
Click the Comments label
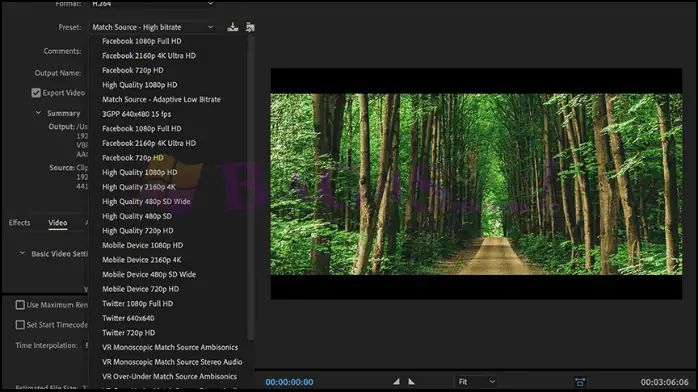[x=62, y=51]
